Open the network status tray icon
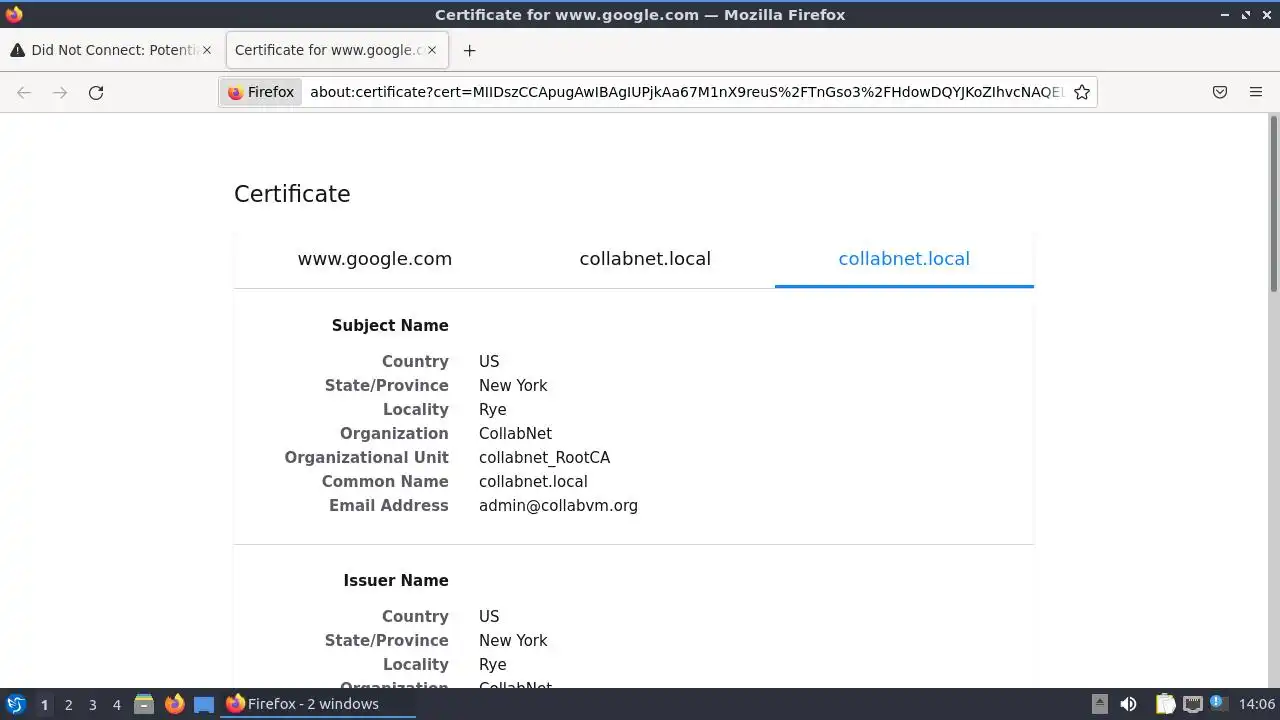This screenshot has width=1280, height=720. pyautogui.click(x=1192, y=704)
